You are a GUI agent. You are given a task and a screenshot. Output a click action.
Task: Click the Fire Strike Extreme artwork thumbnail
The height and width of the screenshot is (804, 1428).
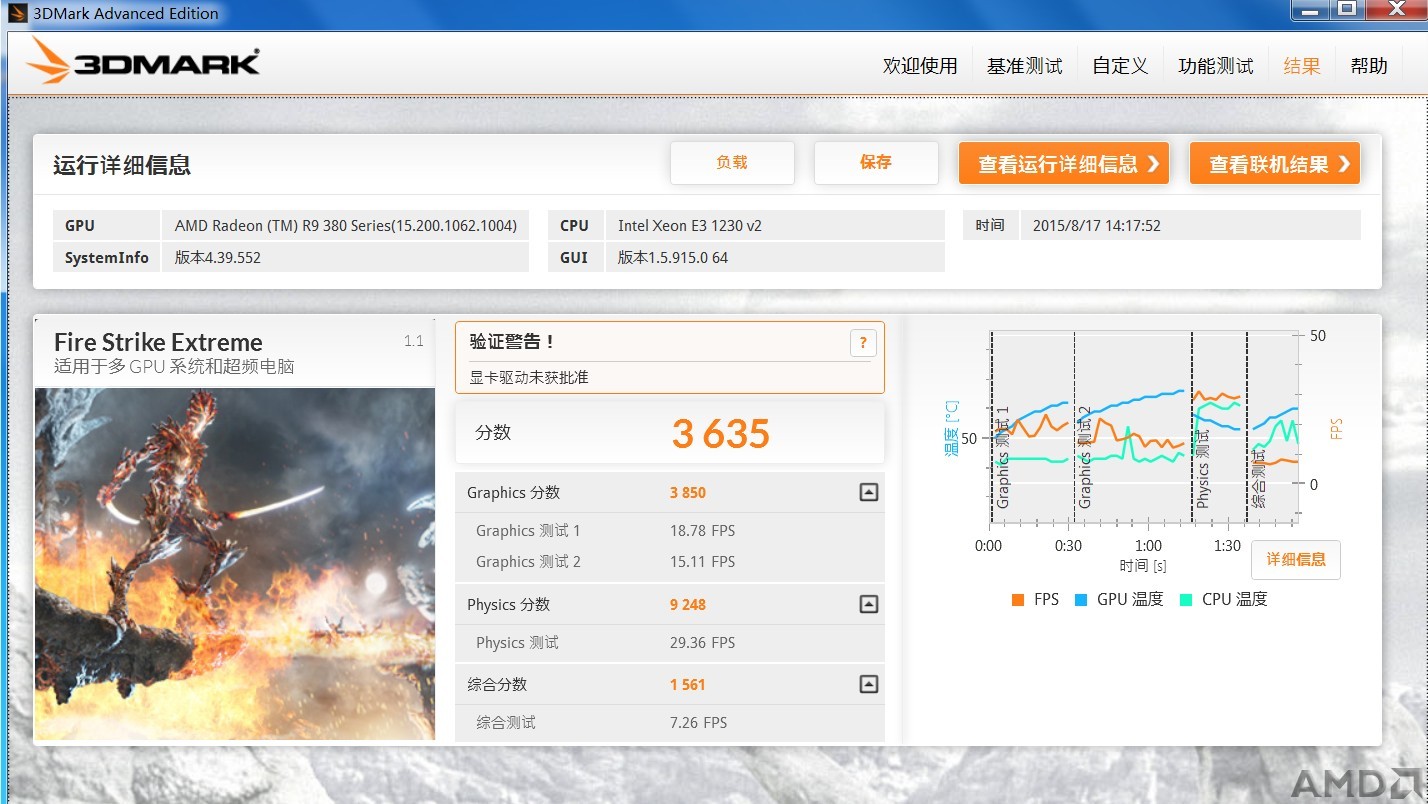(x=235, y=564)
